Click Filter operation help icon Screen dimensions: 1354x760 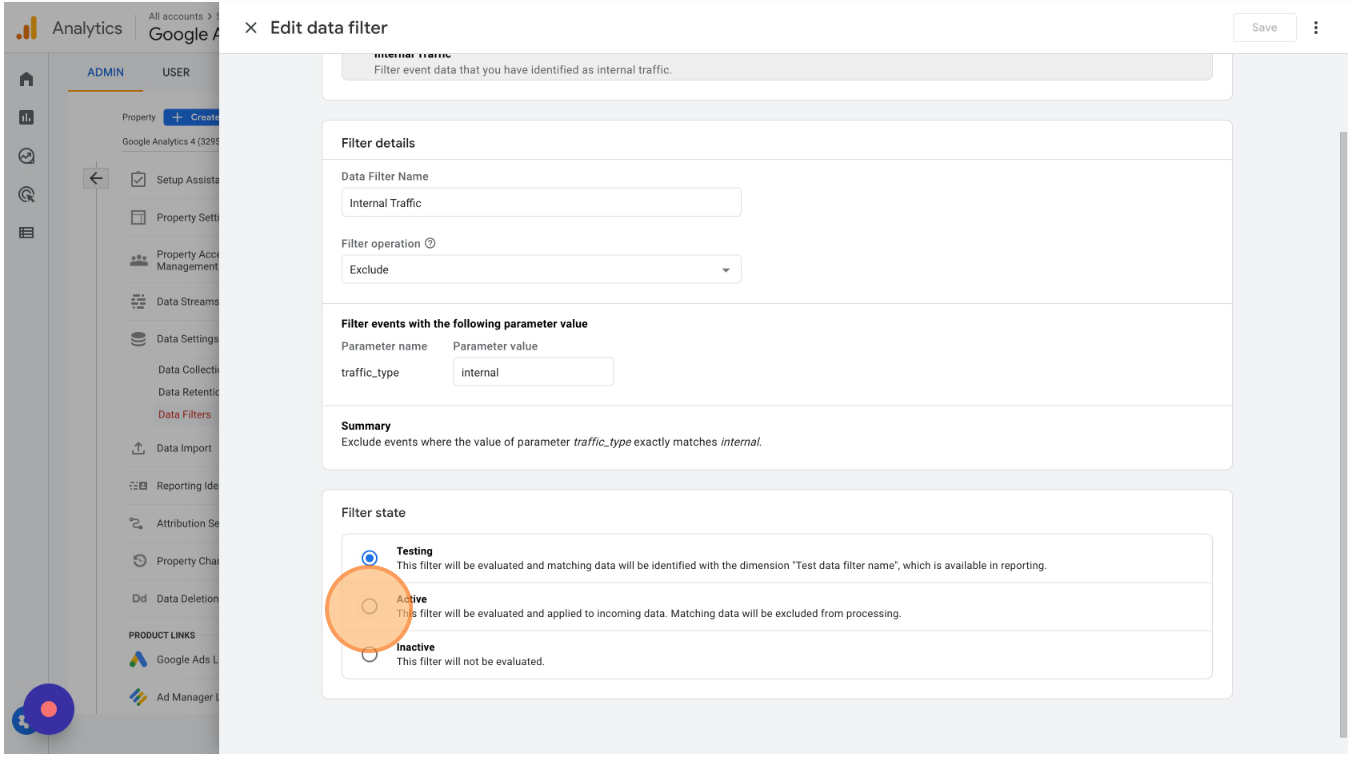click(431, 243)
